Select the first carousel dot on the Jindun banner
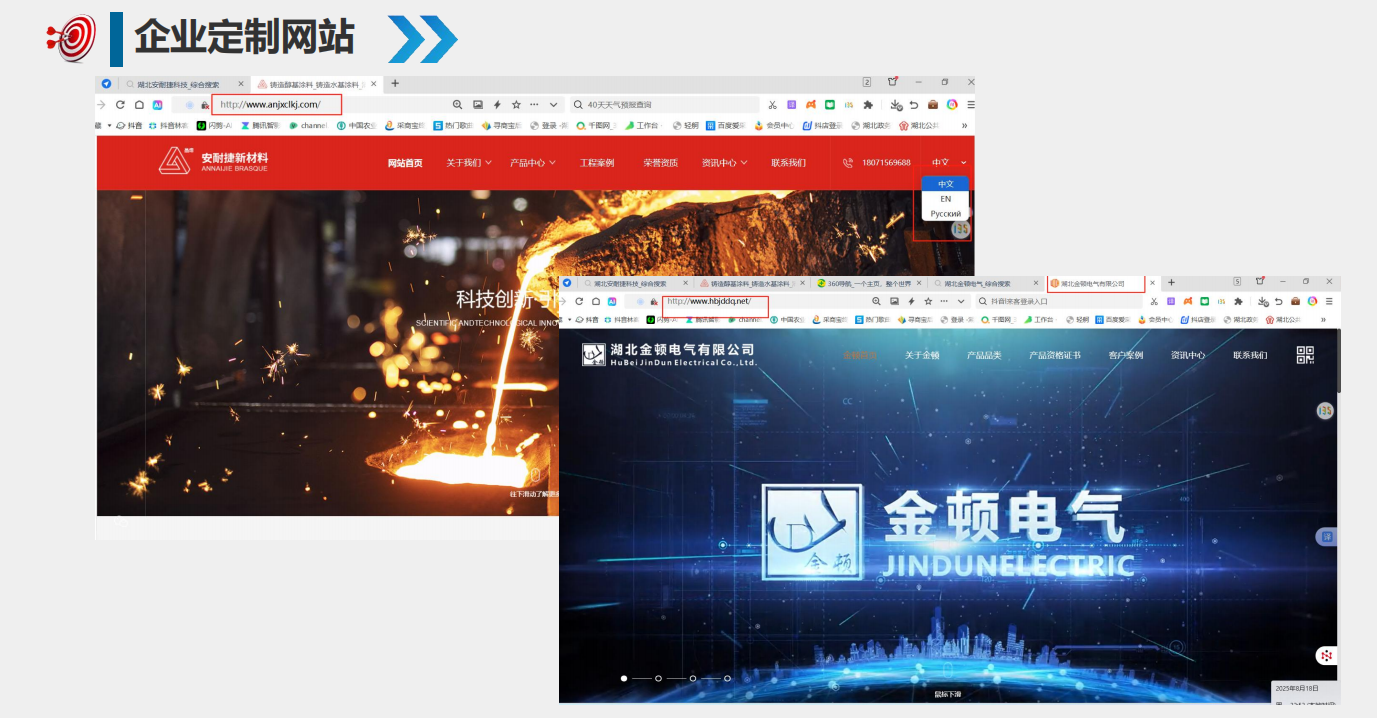This screenshot has height=718, width=1377. click(624, 678)
